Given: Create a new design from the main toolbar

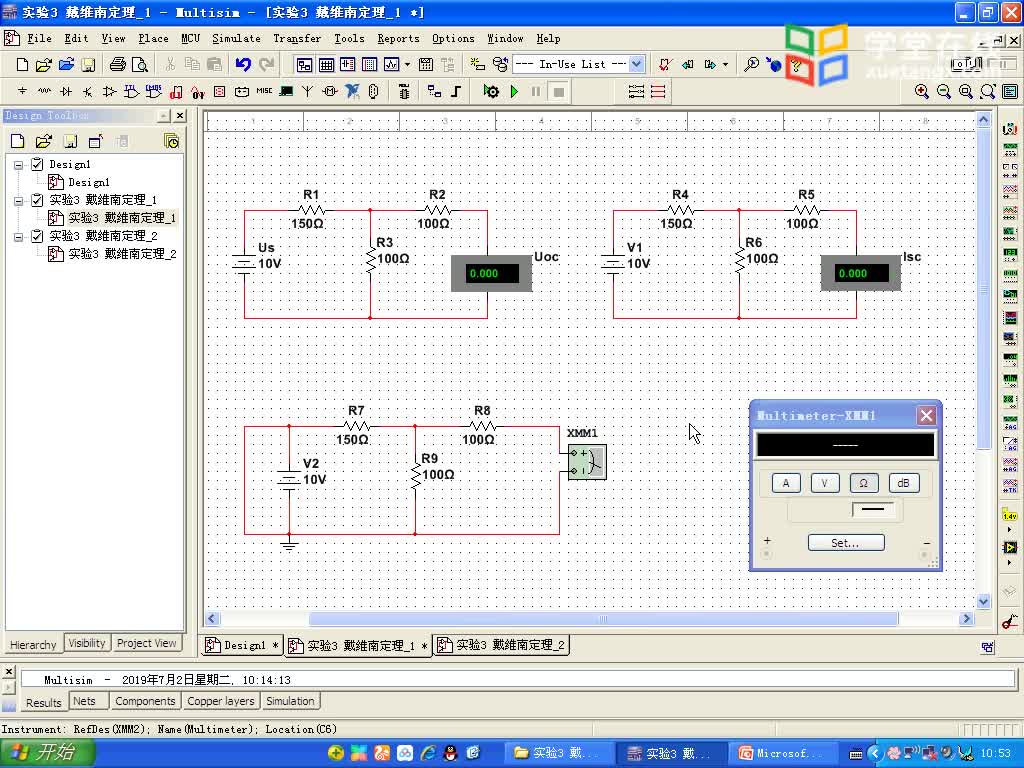Looking at the screenshot, I should click(22, 65).
